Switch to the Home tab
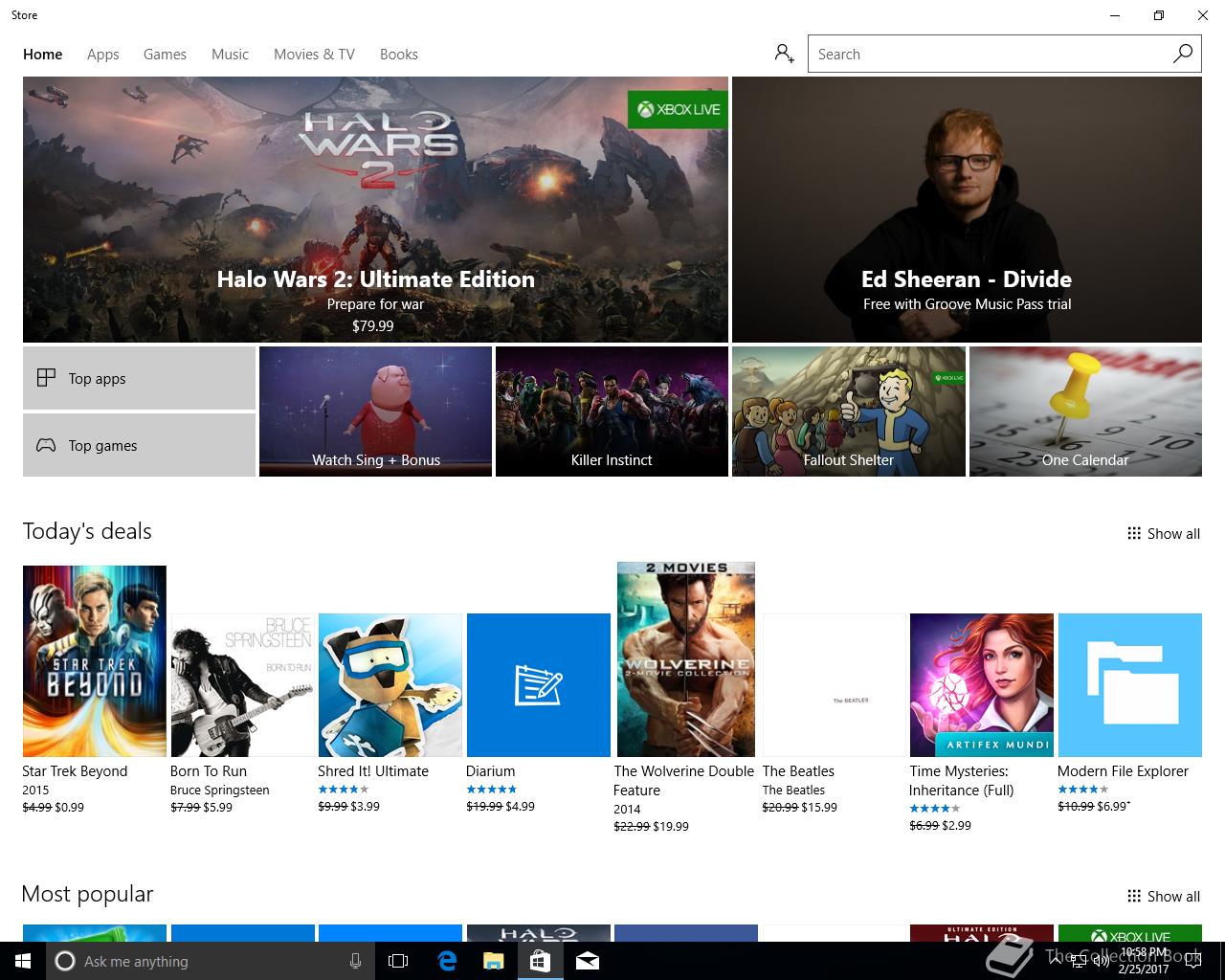Viewport: 1225px width, 980px height. coord(43,54)
